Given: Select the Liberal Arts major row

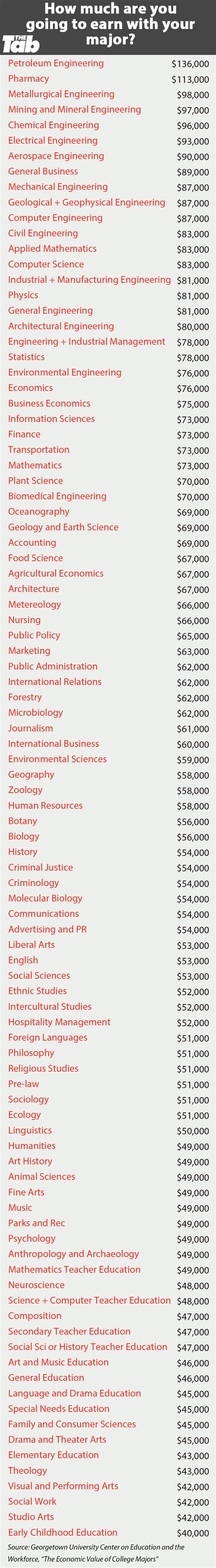Looking at the screenshot, I should (108, 945).
